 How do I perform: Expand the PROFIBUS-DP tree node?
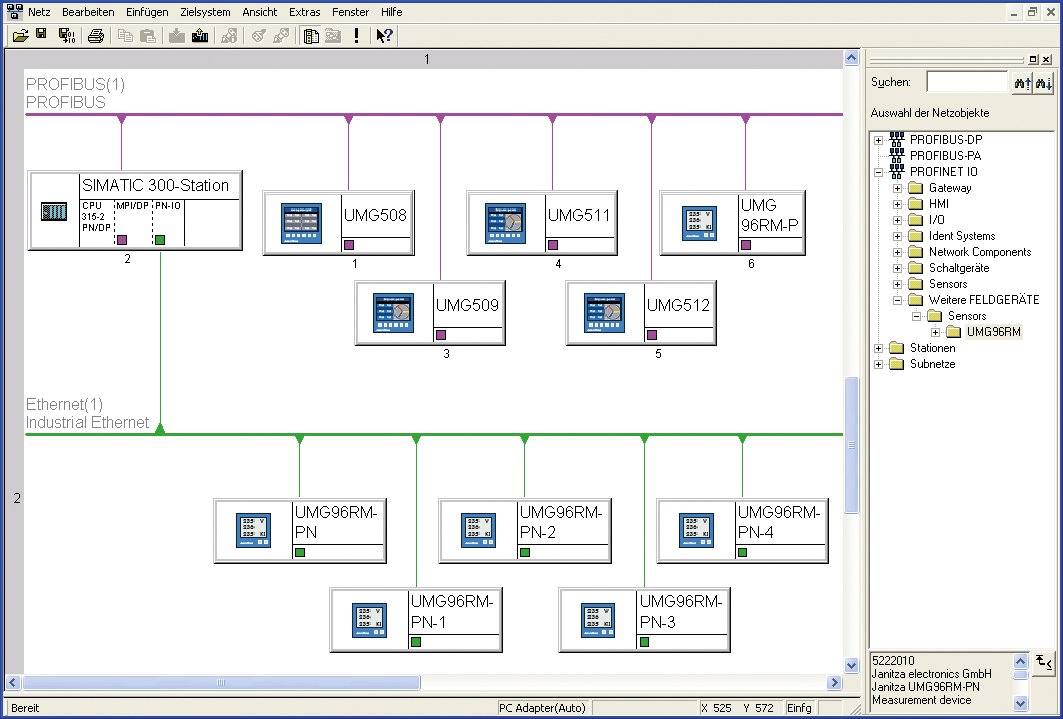click(879, 140)
